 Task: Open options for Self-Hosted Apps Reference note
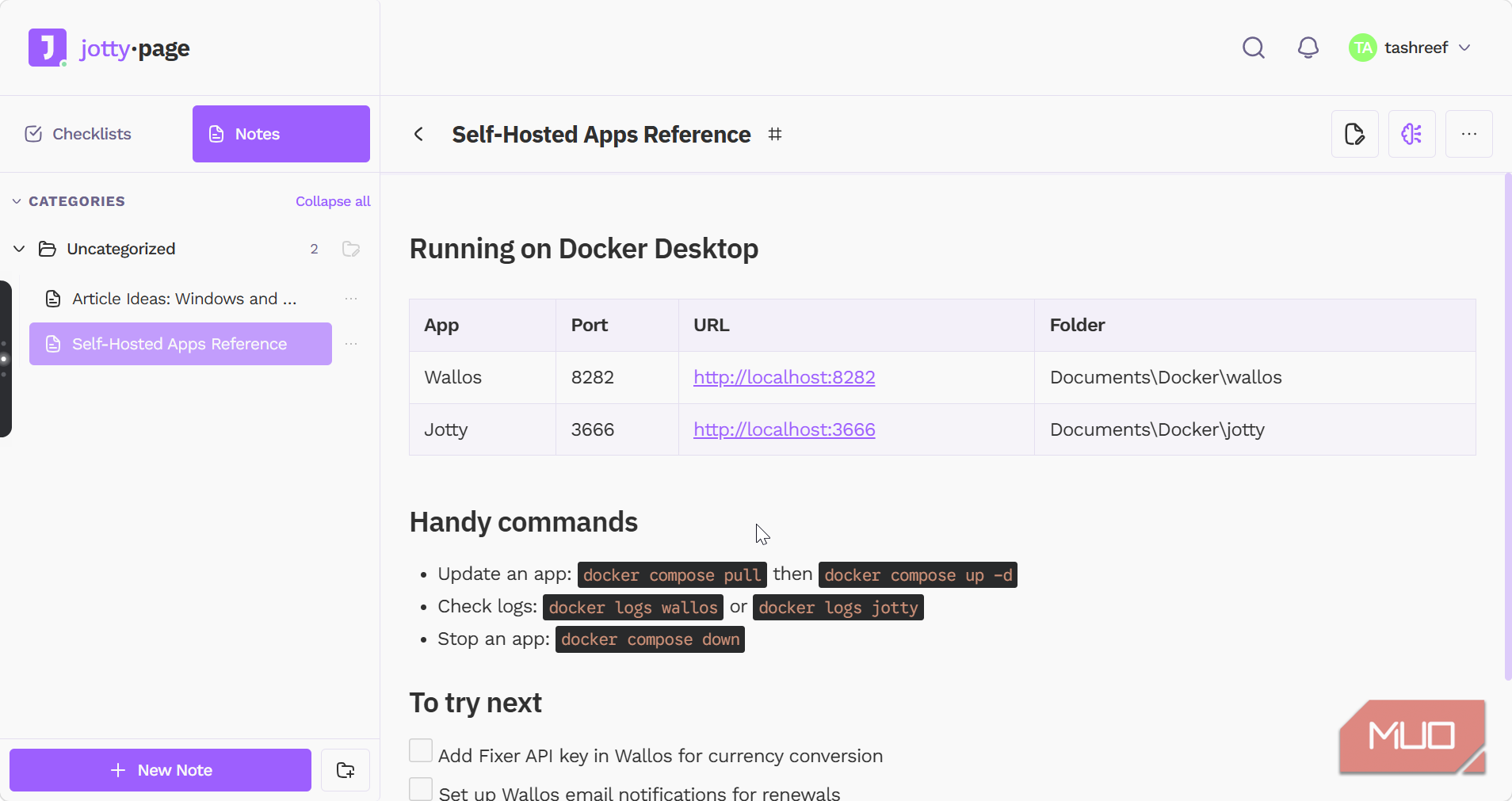[351, 344]
